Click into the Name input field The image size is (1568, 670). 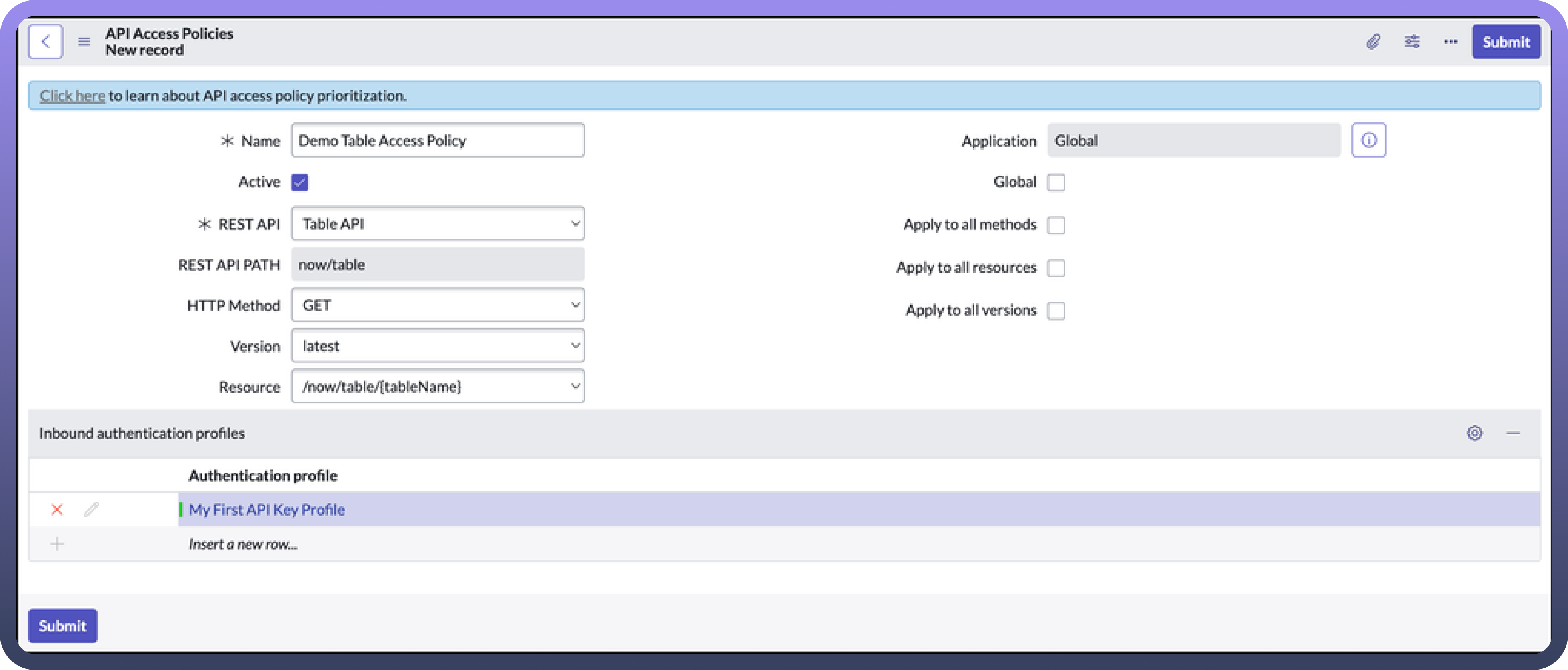[438, 140]
